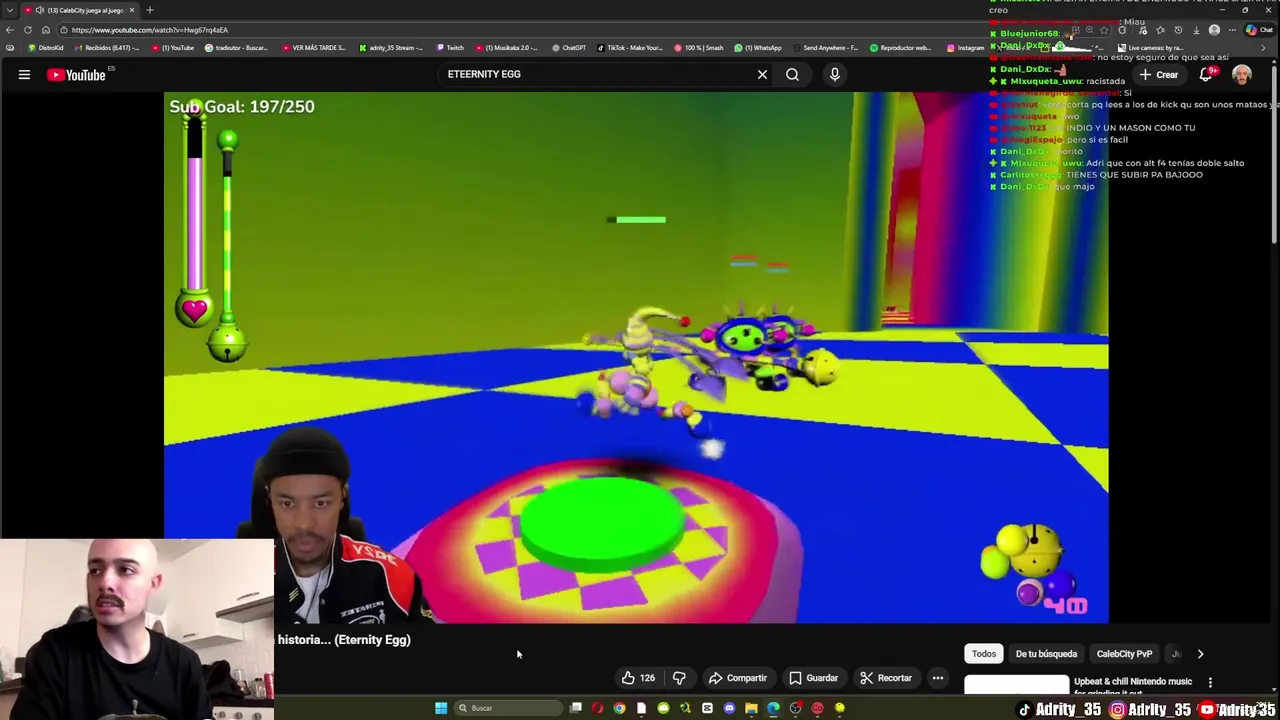
Task: Share the video using Compartir
Action: 738,678
